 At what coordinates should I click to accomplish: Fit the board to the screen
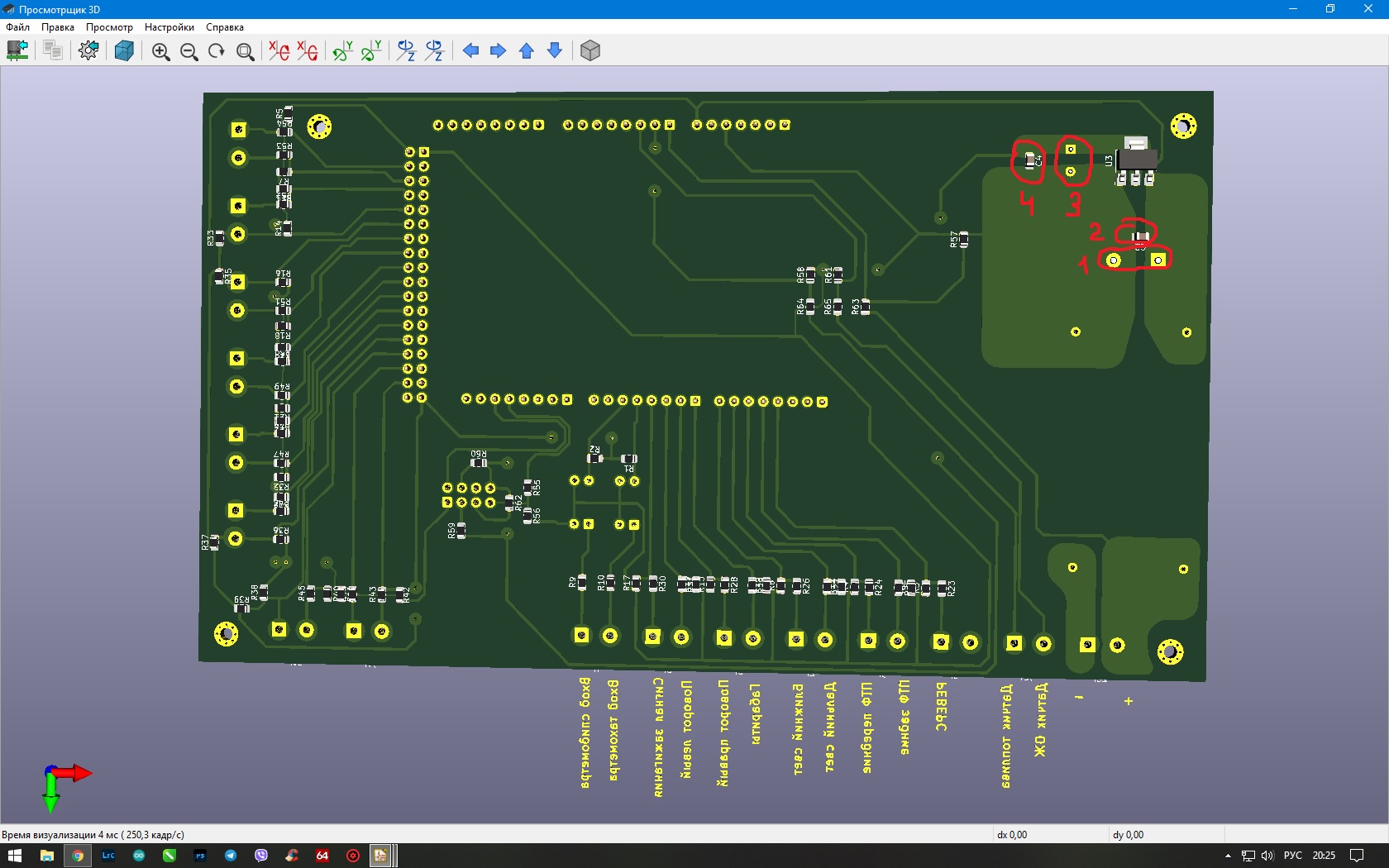(x=245, y=51)
